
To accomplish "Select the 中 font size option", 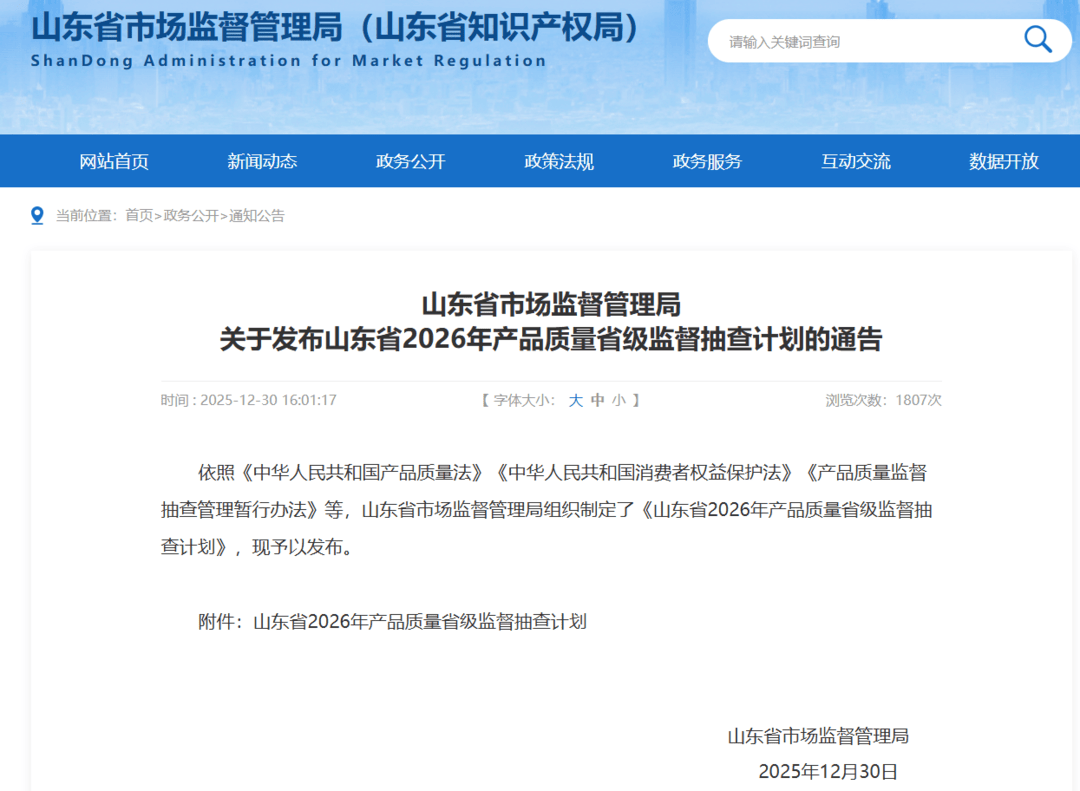I will (599, 400).
